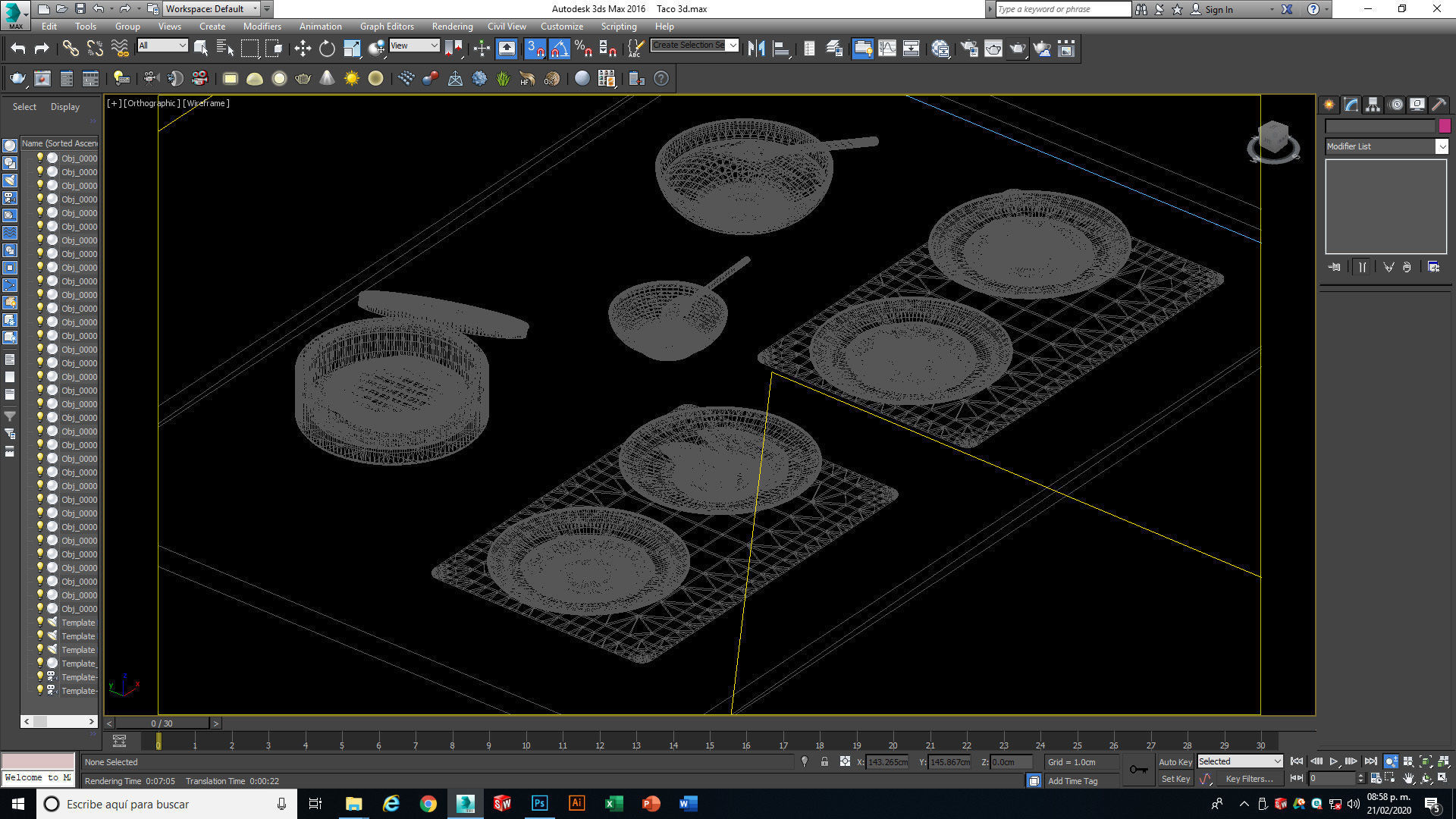Toggle the Angle Snap button
Viewport: 1456px width, 819px height.
point(560,49)
